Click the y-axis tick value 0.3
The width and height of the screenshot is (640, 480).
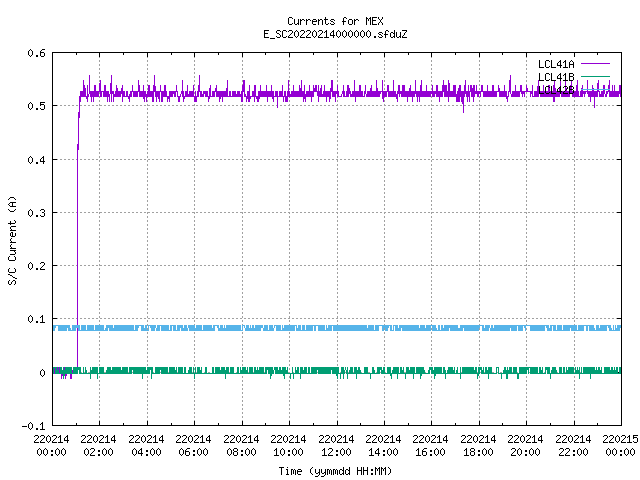coord(36,213)
